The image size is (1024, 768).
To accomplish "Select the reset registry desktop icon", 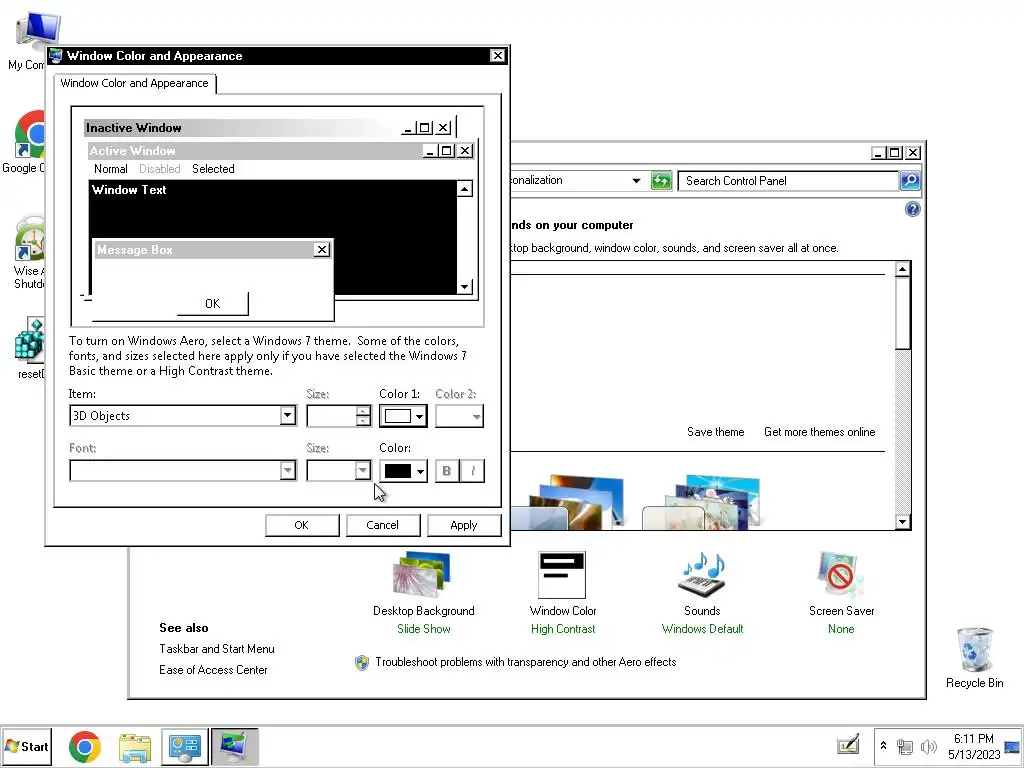I will tap(30, 348).
